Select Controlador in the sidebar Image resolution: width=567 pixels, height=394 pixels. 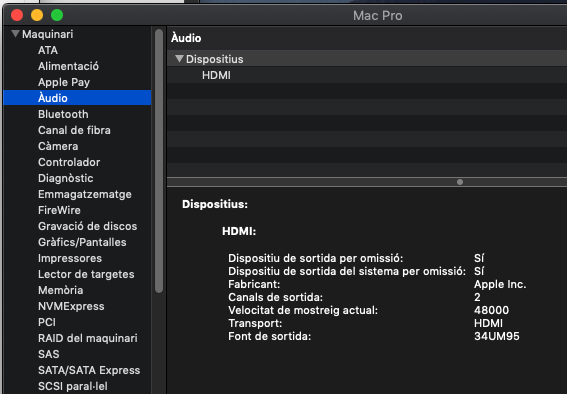(x=69, y=162)
